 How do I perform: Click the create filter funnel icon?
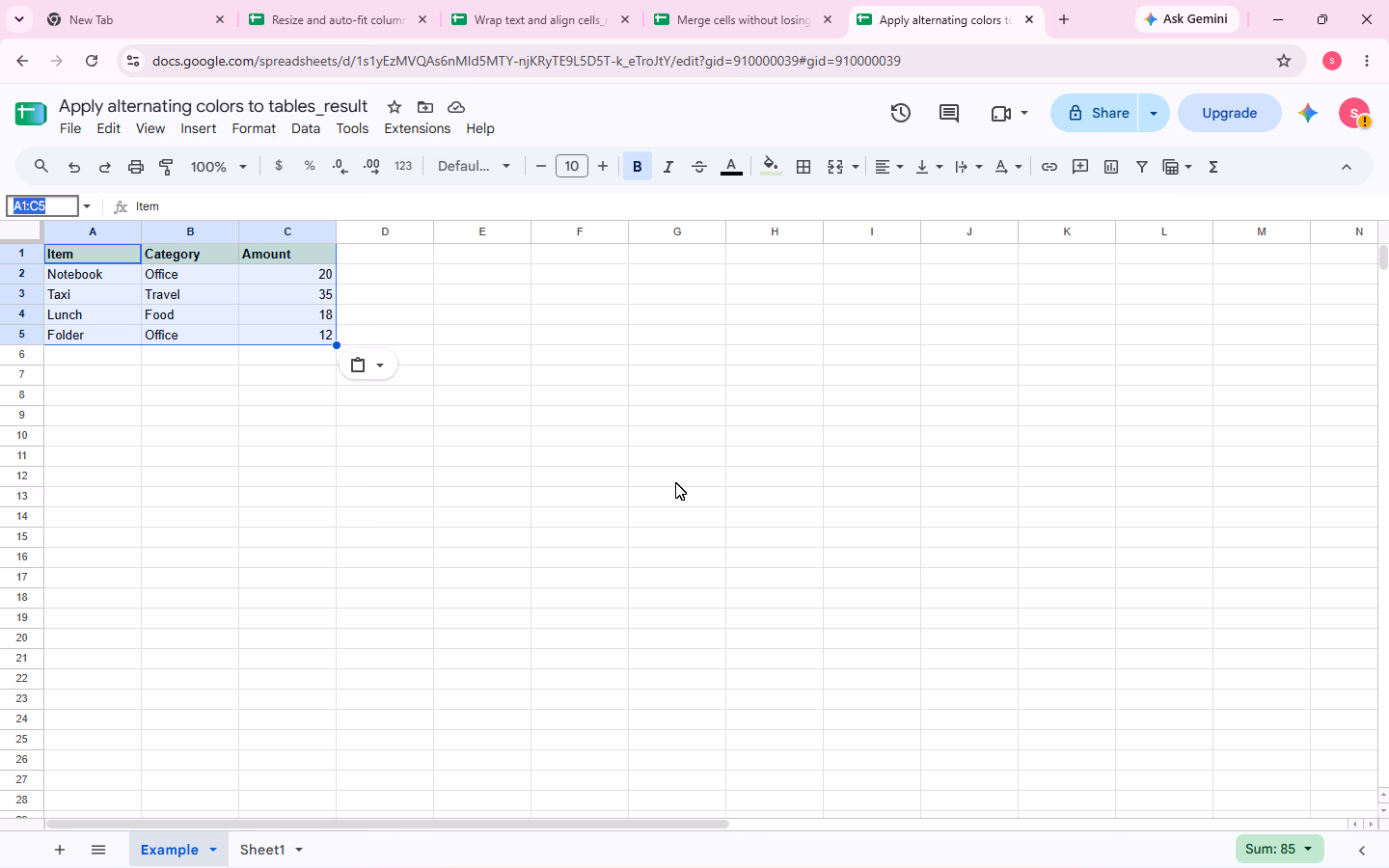pyautogui.click(x=1142, y=167)
